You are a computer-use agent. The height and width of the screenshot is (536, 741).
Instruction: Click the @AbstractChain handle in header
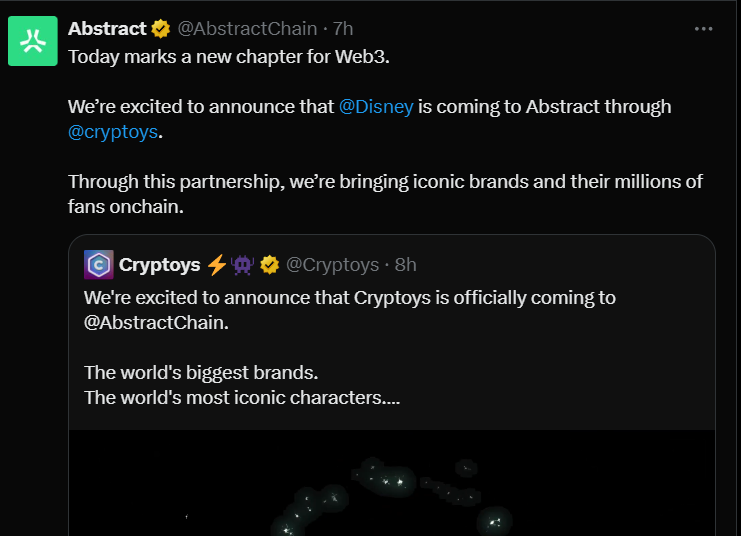coord(247,29)
